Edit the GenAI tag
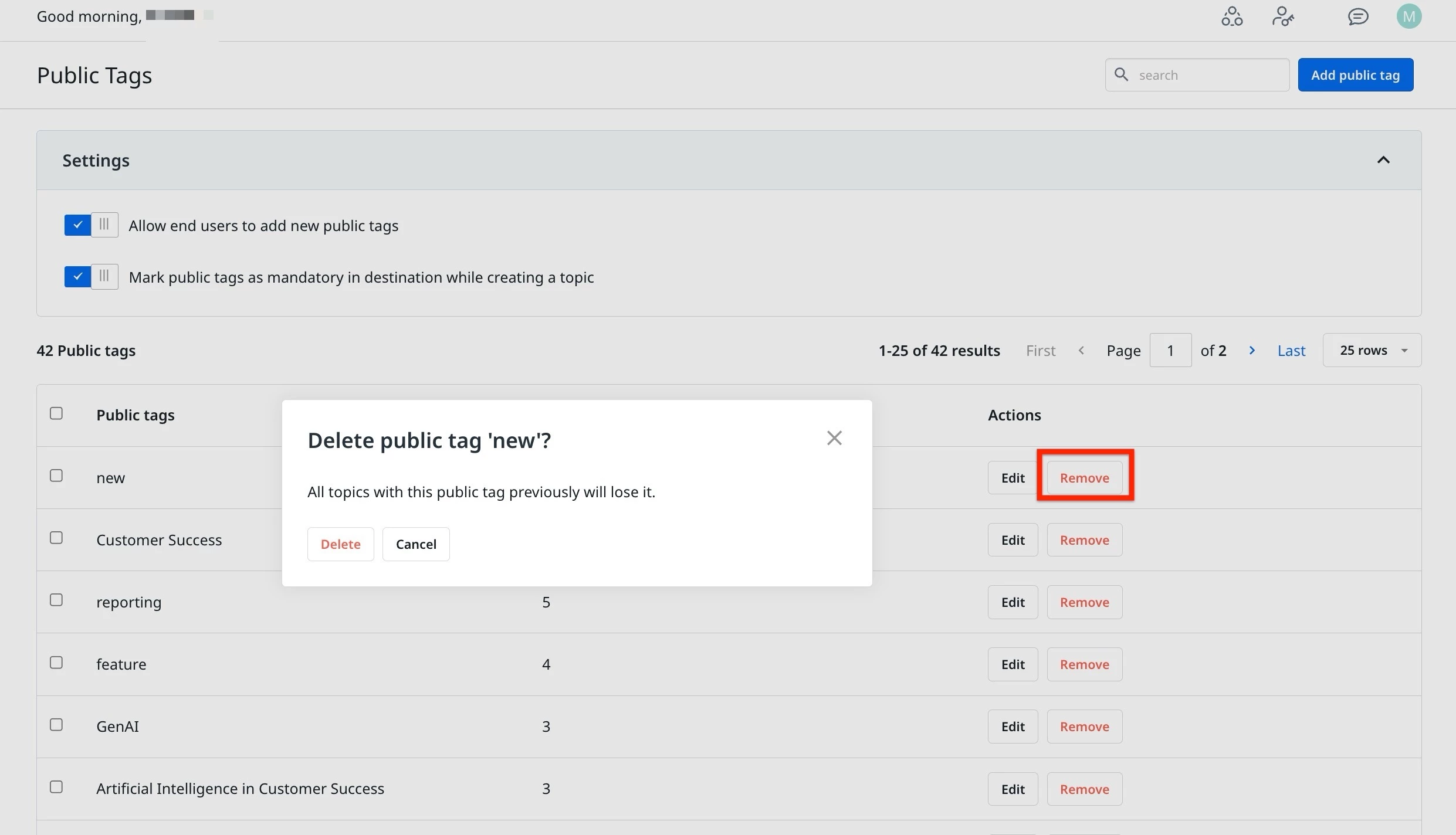The image size is (1456, 835). click(1013, 727)
